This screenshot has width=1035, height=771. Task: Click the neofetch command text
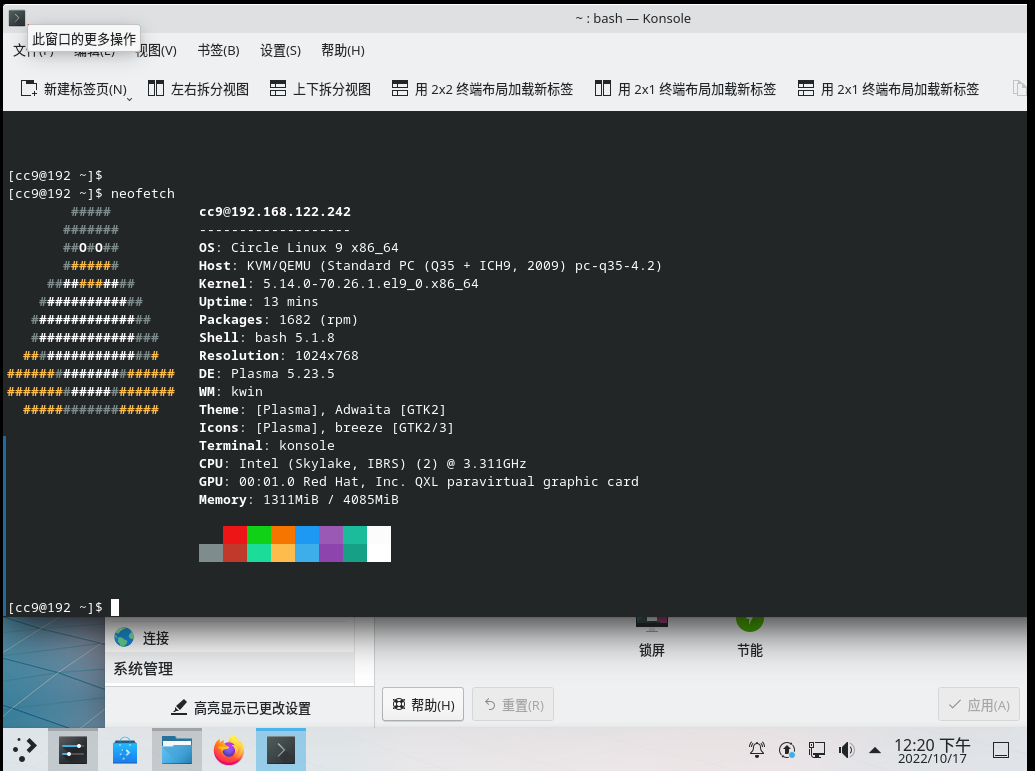(143, 193)
